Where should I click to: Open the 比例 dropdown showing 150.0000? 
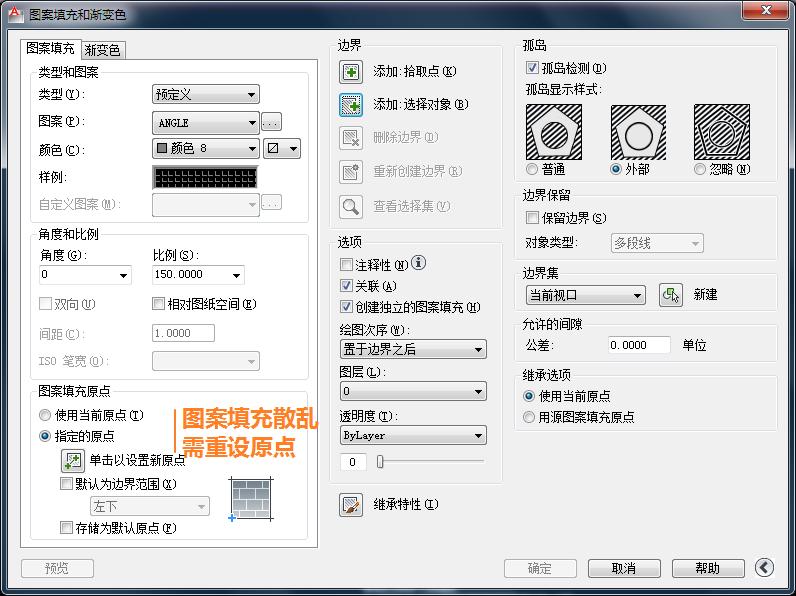[x=198, y=275]
